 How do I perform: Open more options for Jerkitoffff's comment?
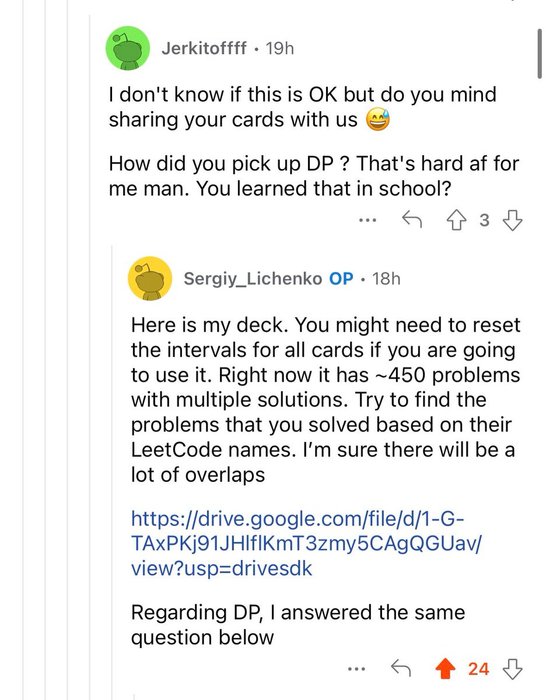pos(368,220)
